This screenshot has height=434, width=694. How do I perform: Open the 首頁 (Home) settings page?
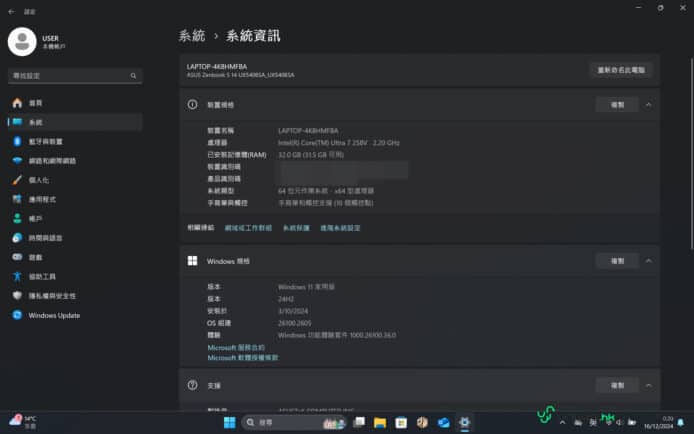tap(35, 103)
